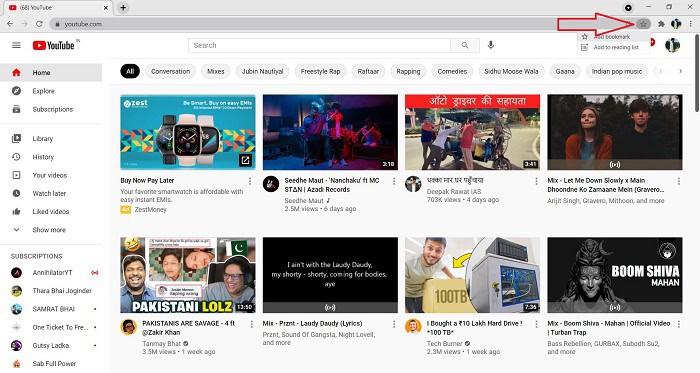This screenshot has height=373, width=700.
Task: Show more filter chips with right chevron
Action: pos(680,71)
